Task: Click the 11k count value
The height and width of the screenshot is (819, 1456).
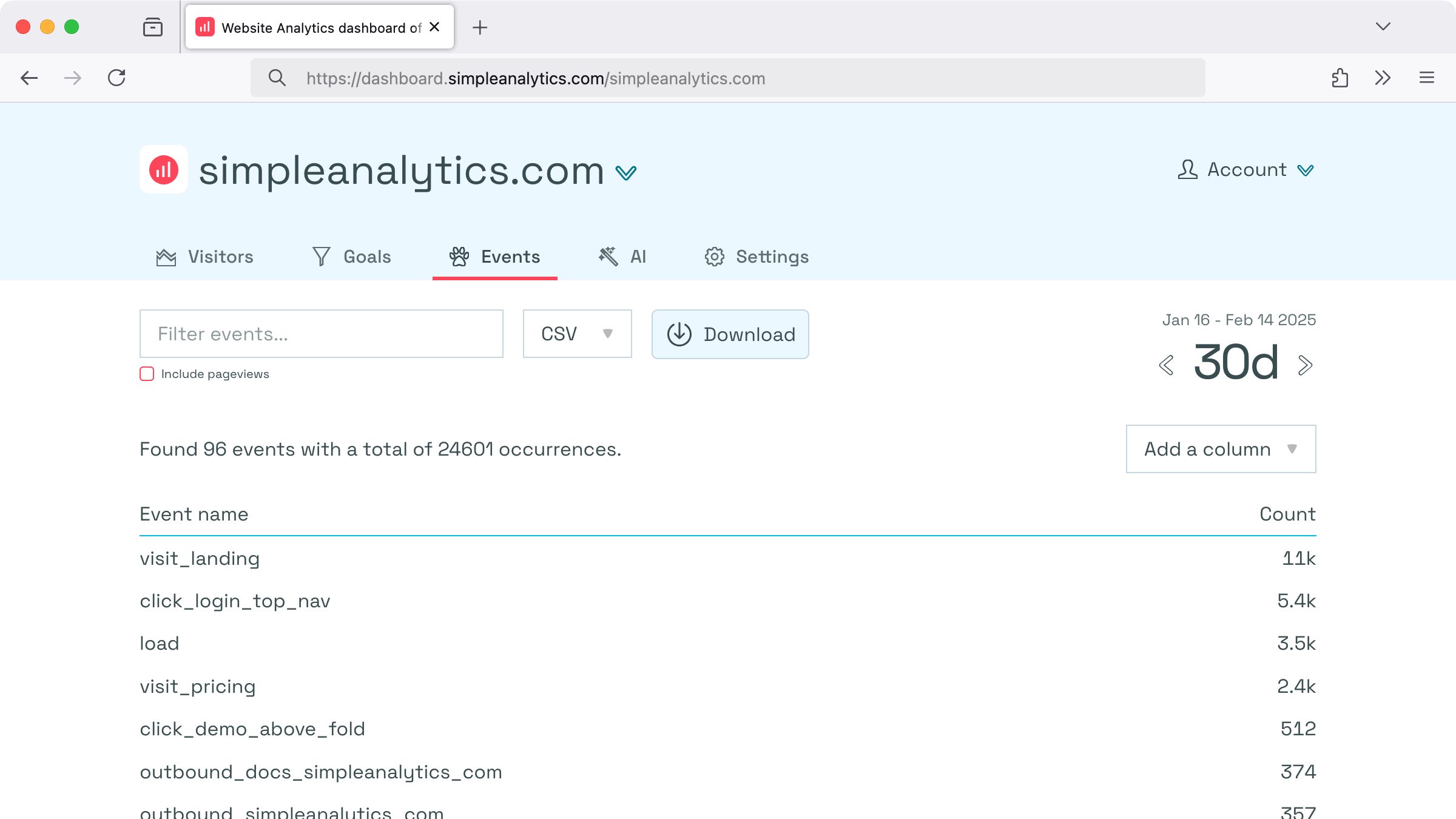Action: [x=1299, y=558]
